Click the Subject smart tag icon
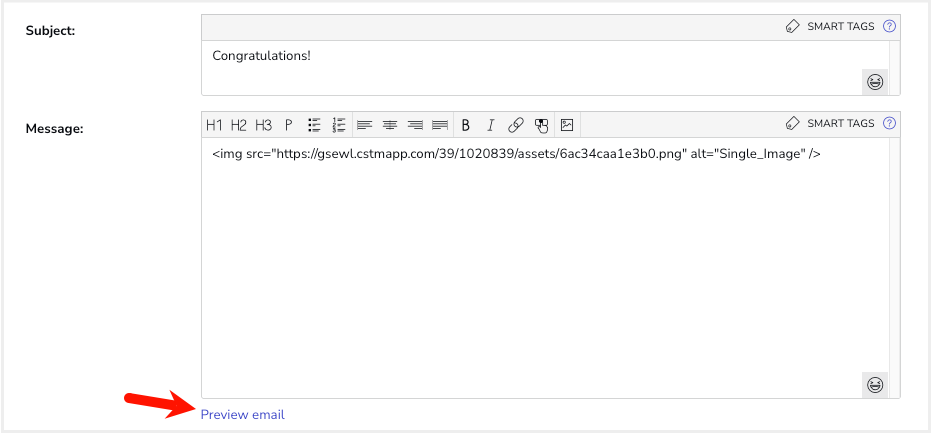This screenshot has width=931, height=434. coord(792,26)
